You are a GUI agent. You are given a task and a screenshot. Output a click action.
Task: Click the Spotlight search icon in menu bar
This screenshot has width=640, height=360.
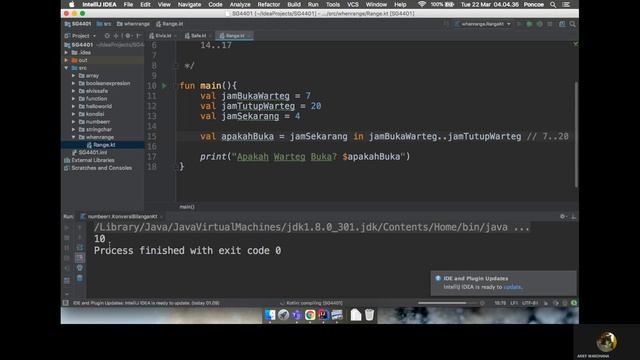(553, 4)
